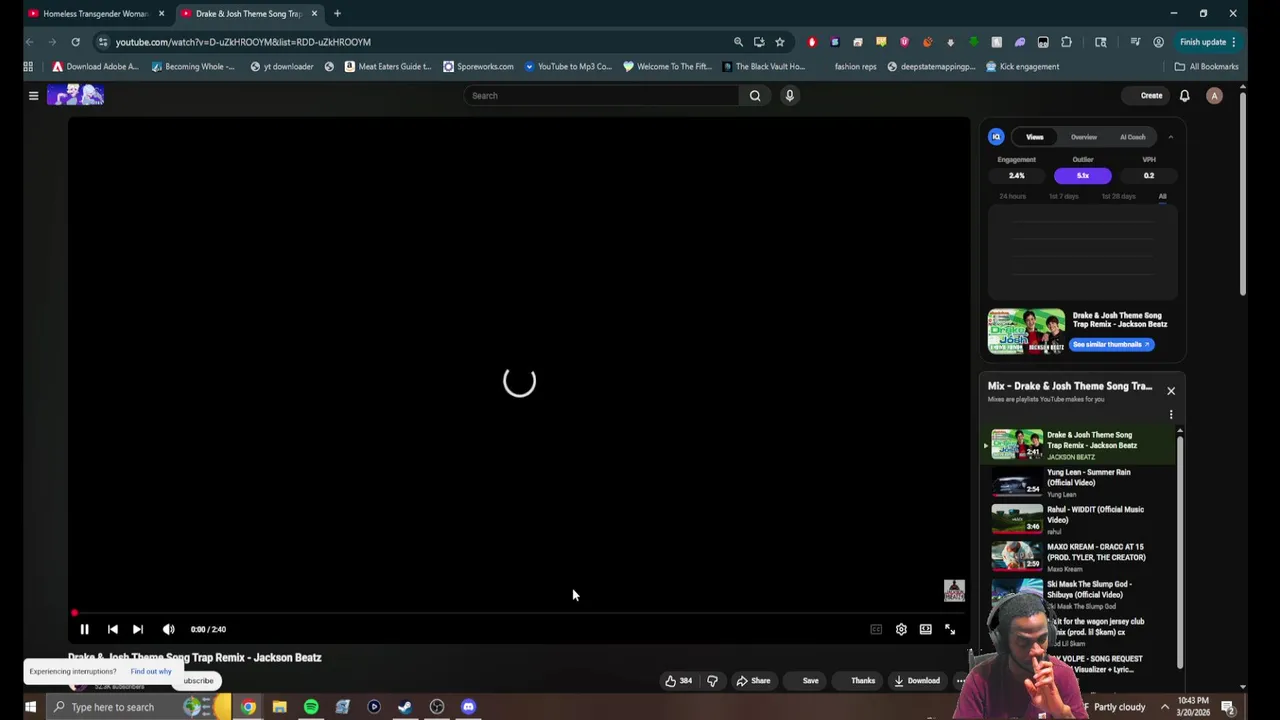Download the video

click(x=917, y=681)
